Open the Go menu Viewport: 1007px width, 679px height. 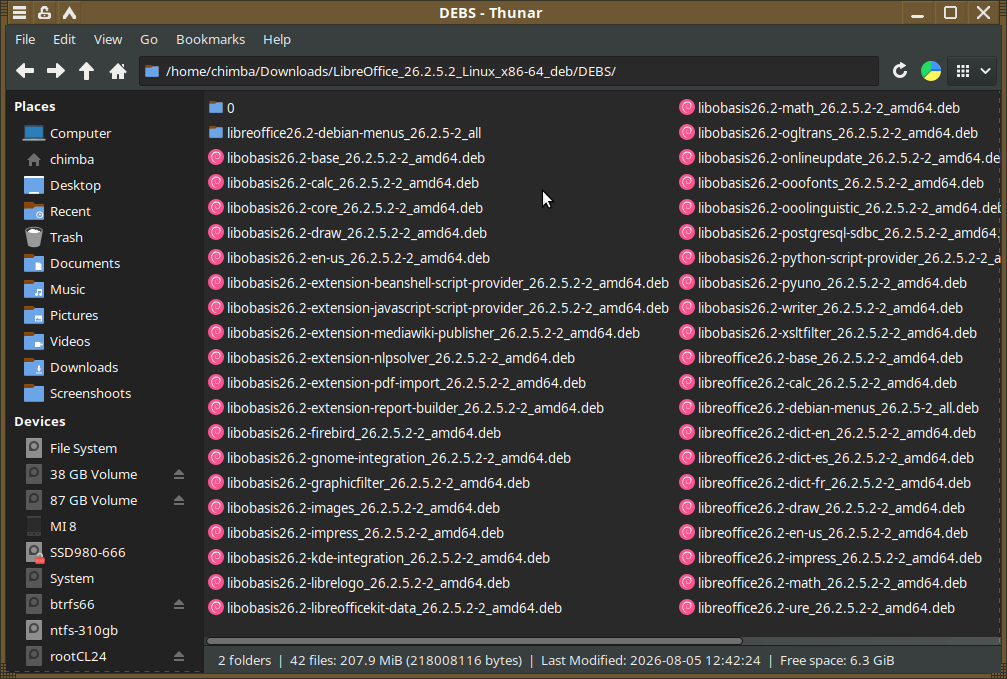(x=149, y=39)
